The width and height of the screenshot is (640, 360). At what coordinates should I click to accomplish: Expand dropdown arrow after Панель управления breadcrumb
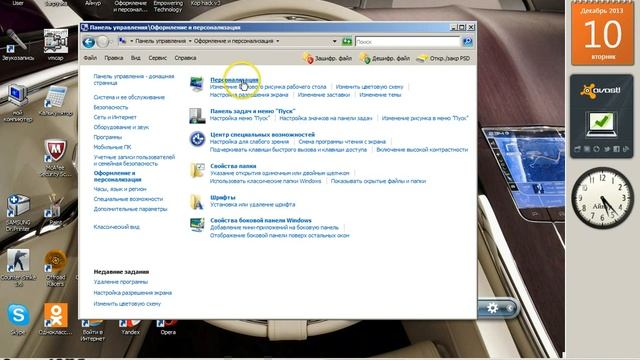[x=189, y=41]
